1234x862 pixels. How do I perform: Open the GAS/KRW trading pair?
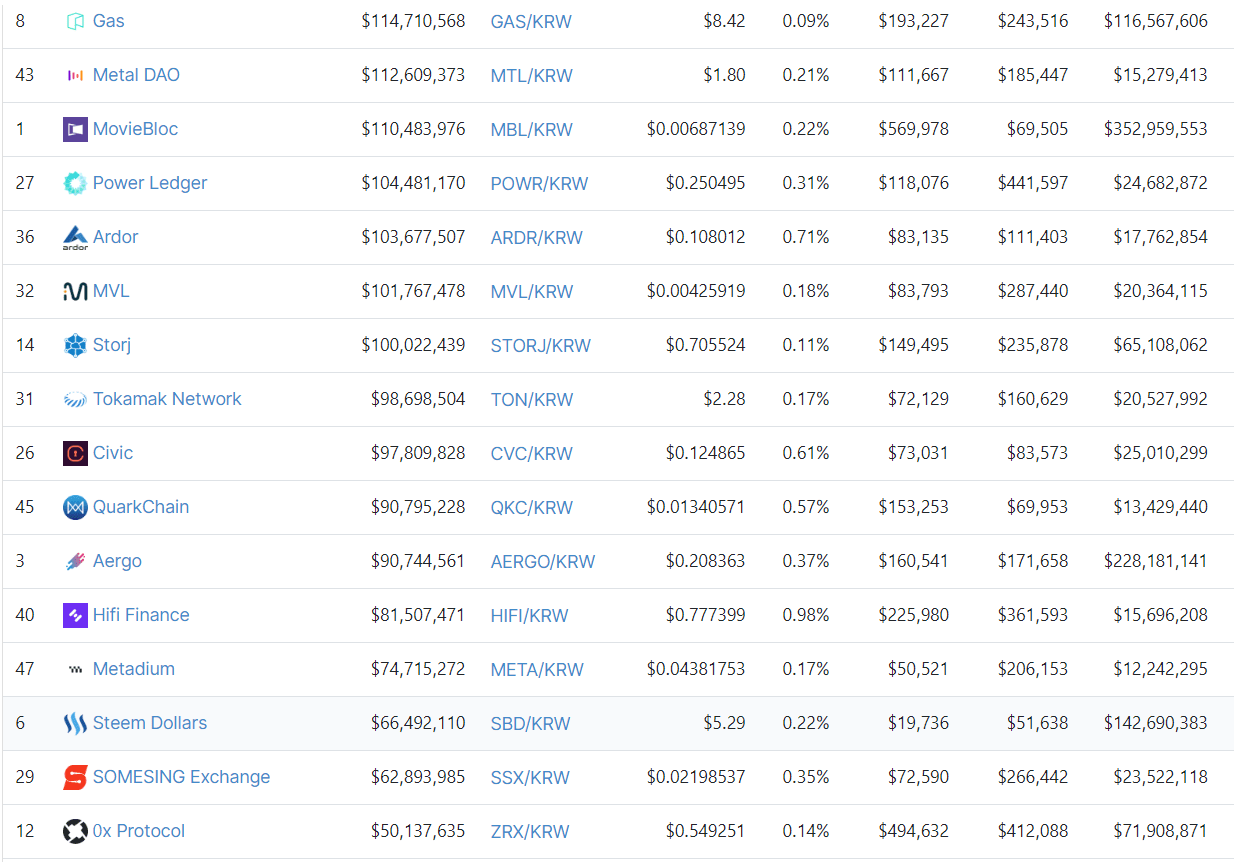[x=531, y=22]
